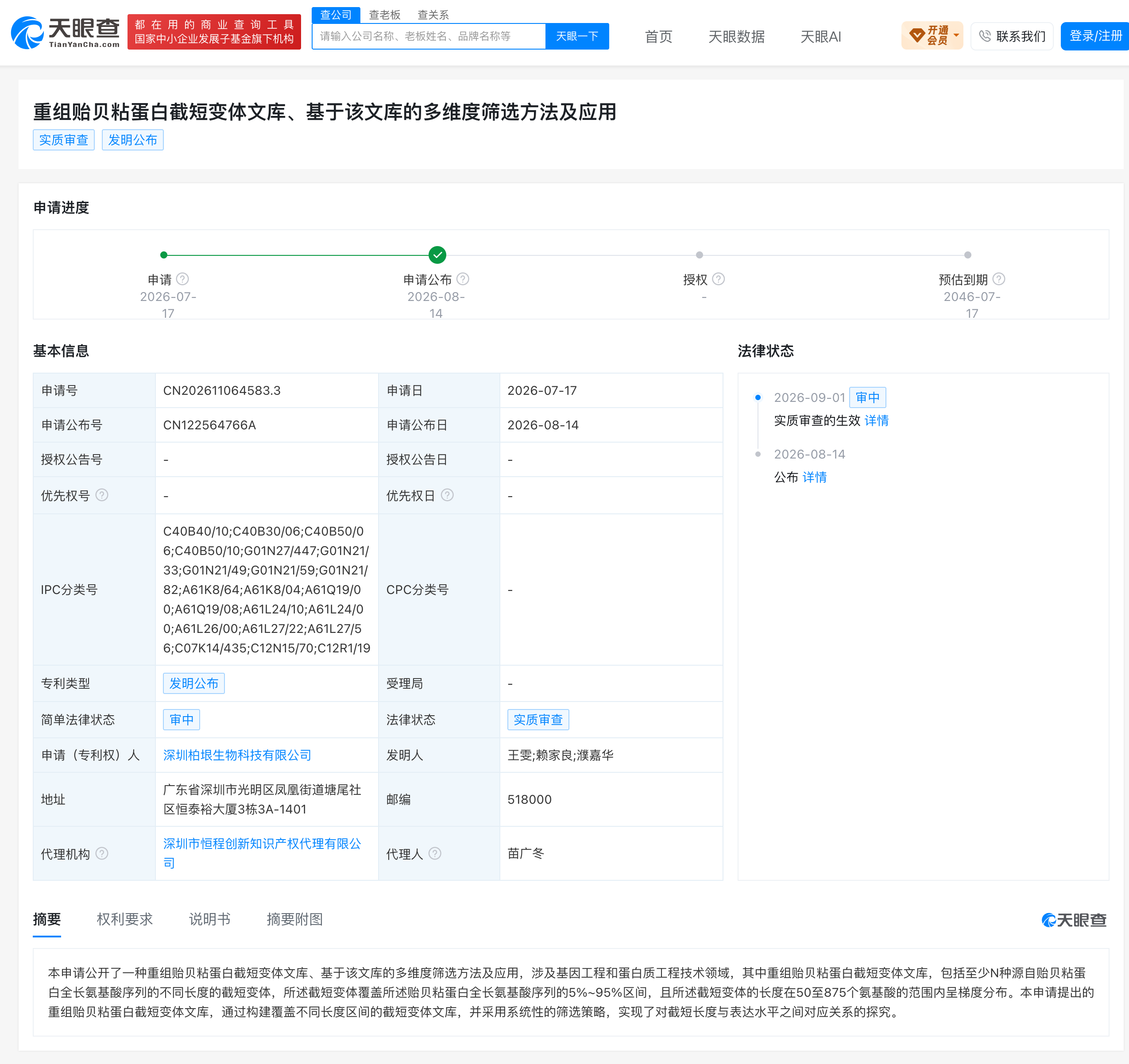Click the 登录/注册 button

[1095, 36]
